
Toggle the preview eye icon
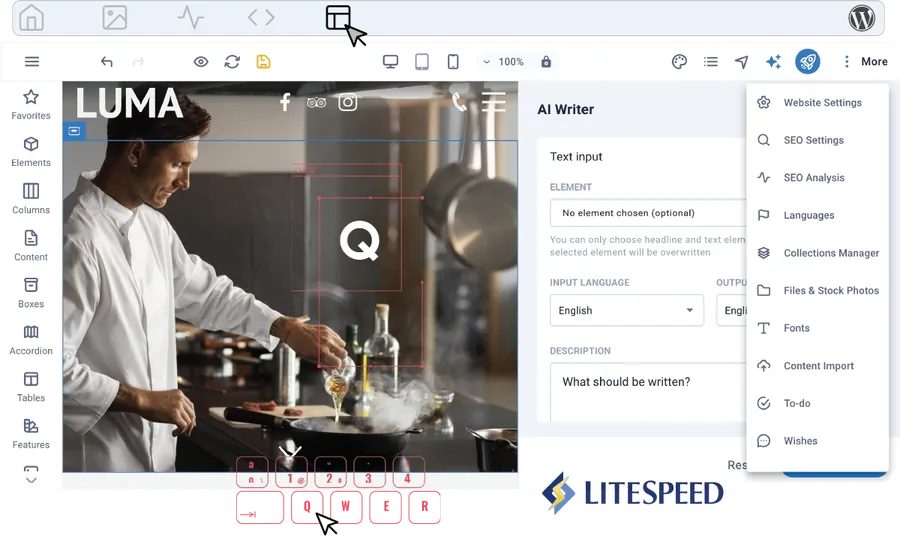[x=201, y=62]
